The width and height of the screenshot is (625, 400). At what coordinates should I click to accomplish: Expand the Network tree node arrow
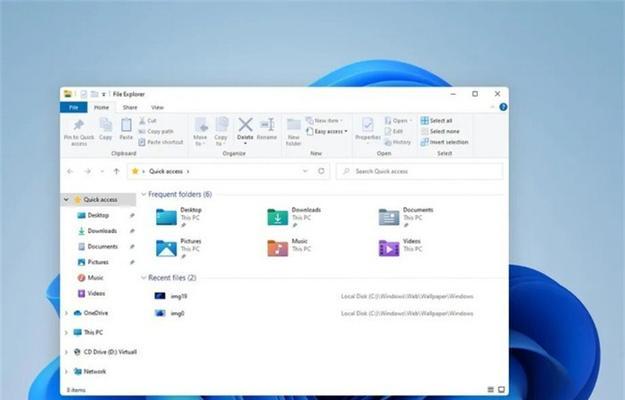point(67,371)
